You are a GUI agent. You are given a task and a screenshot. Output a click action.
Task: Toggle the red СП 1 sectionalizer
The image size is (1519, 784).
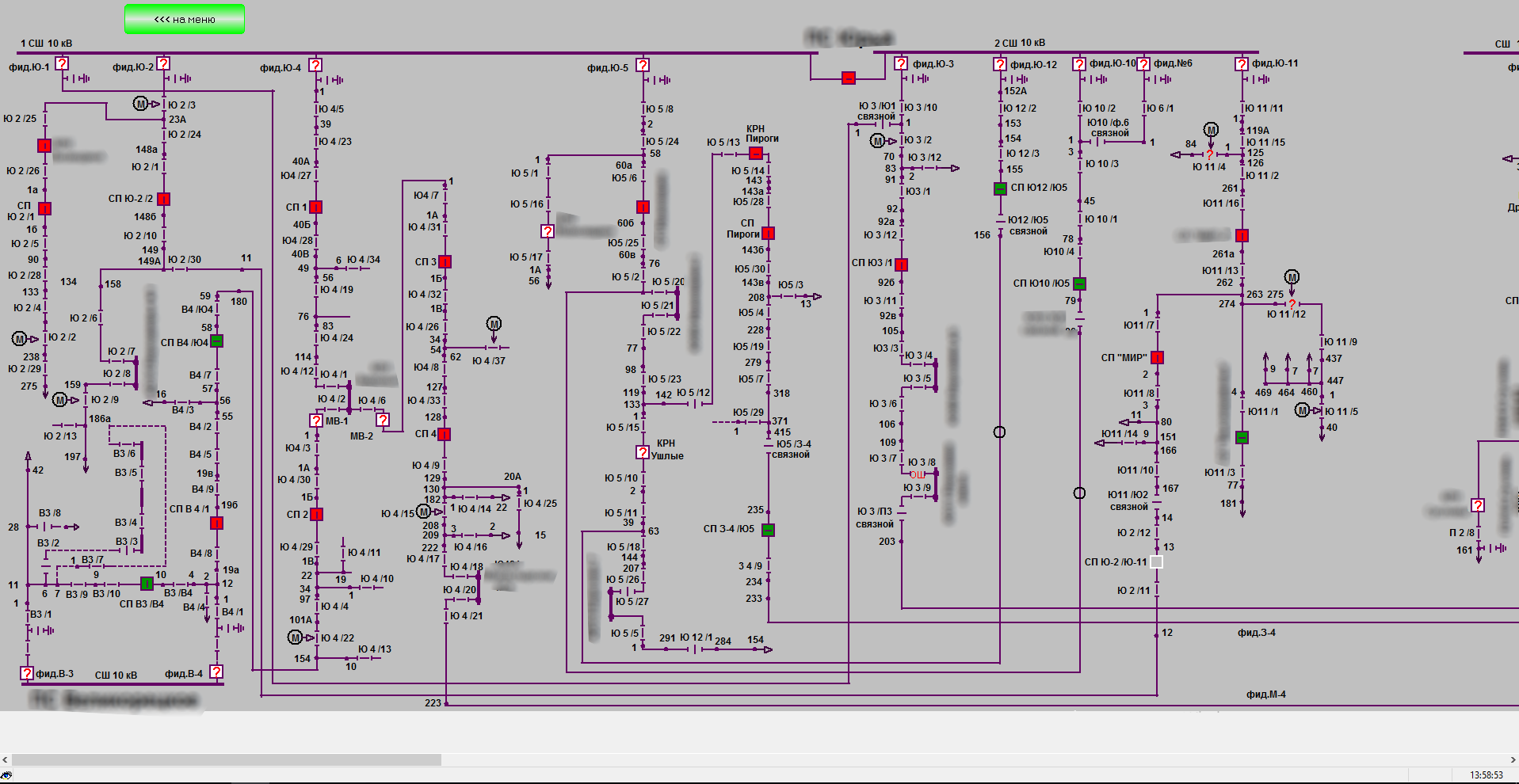[x=315, y=207]
